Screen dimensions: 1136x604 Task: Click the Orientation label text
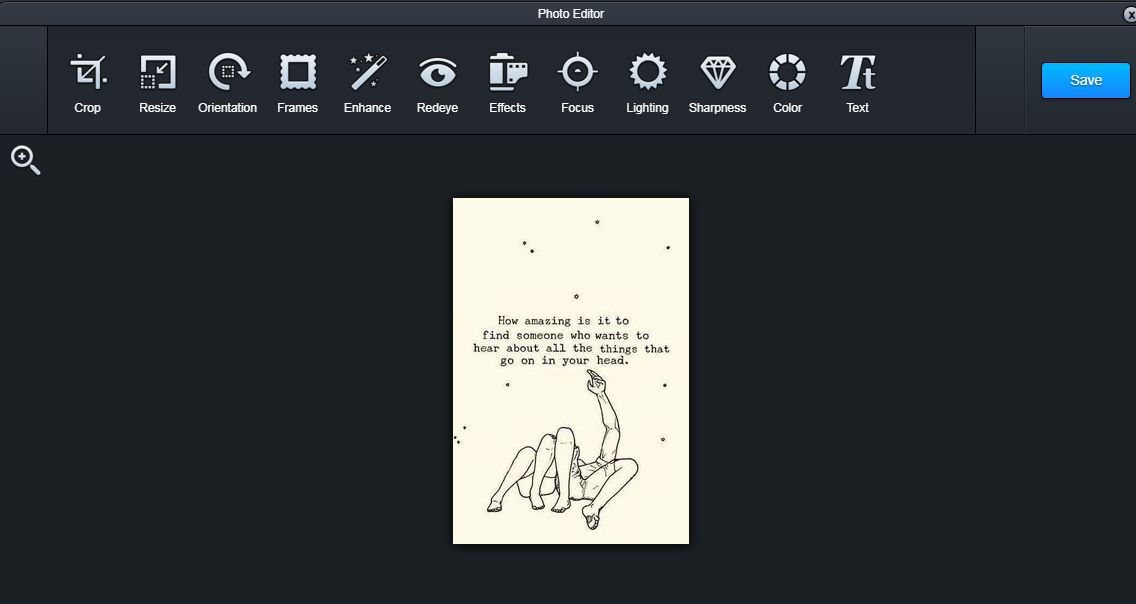[x=227, y=108]
